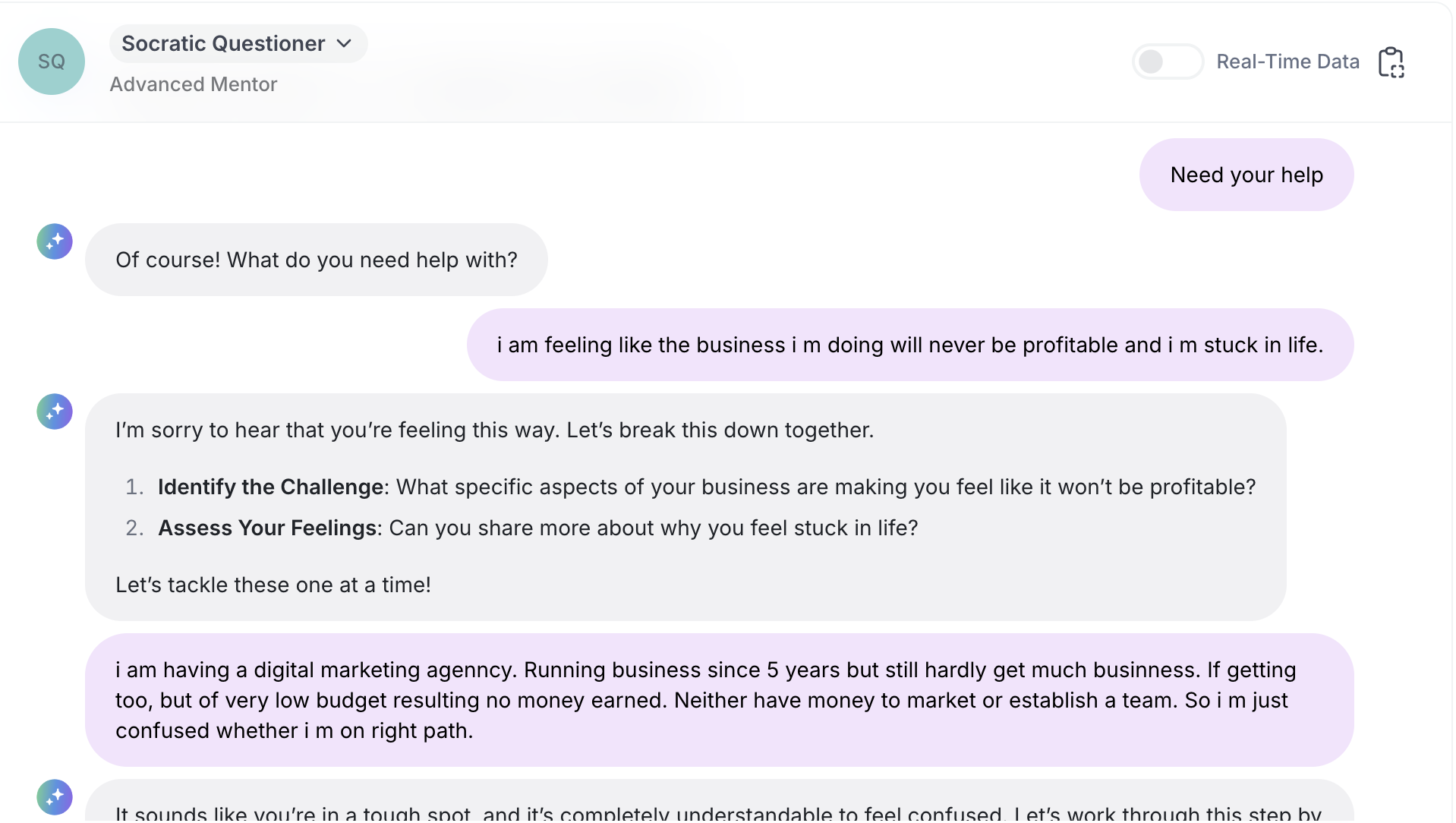Enable the Real-Time Data switch

pyautogui.click(x=1167, y=61)
